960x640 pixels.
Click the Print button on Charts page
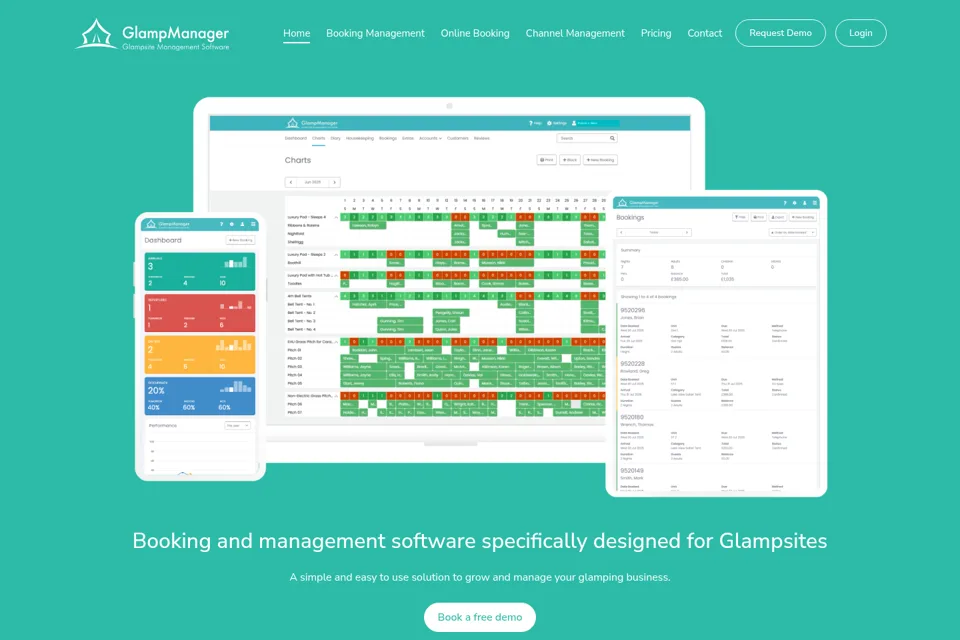(x=547, y=160)
